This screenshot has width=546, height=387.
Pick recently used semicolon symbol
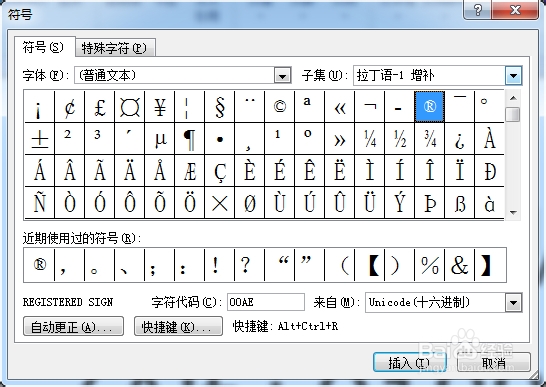(x=159, y=265)
